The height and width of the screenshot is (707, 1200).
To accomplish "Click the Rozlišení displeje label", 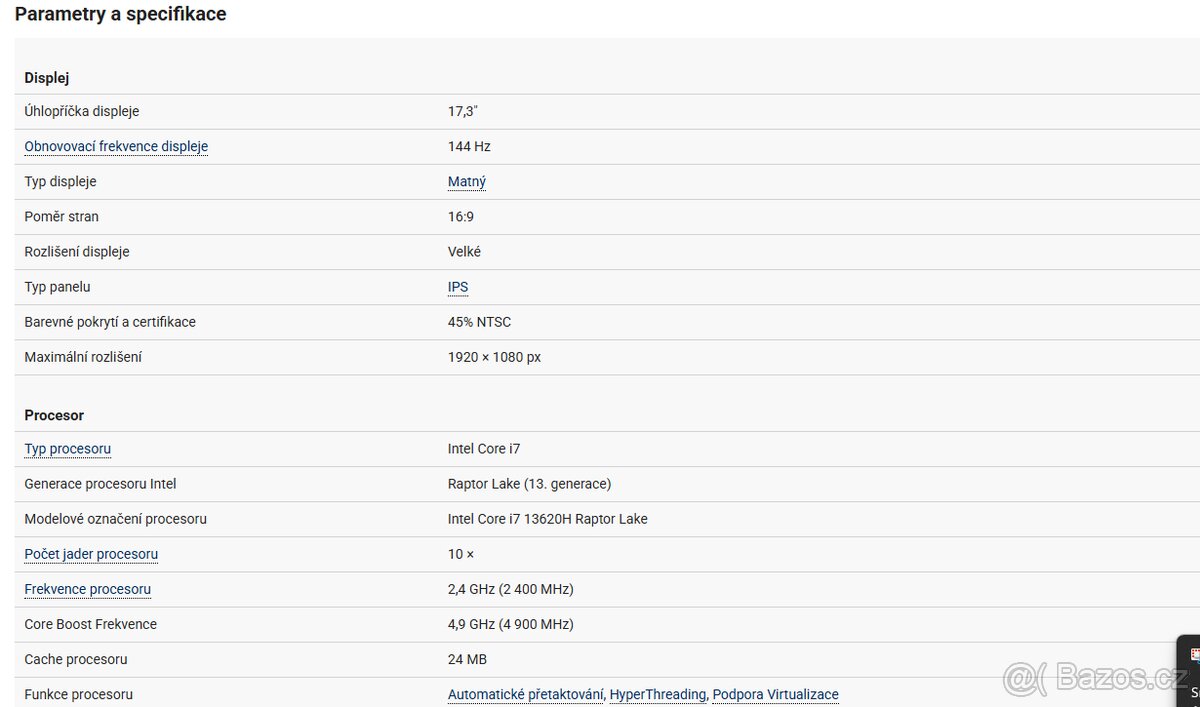I will [x=77, y=252].
